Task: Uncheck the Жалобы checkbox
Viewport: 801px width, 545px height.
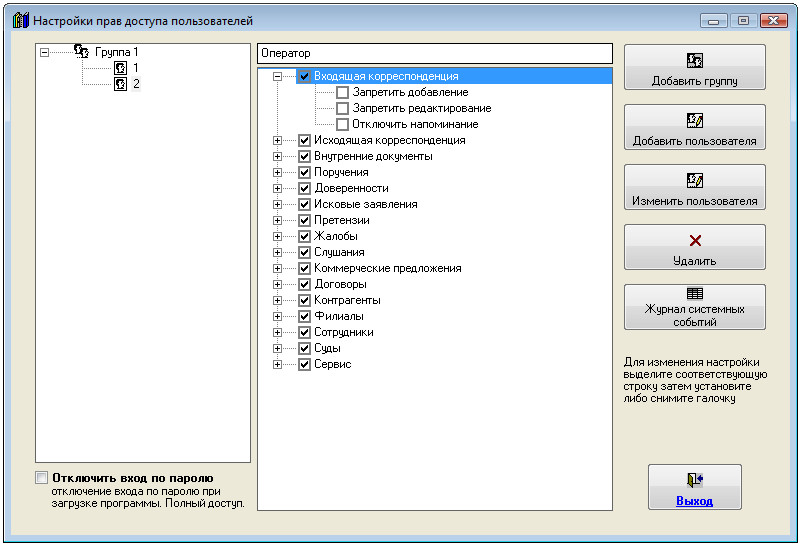Action: coord(304,236)
